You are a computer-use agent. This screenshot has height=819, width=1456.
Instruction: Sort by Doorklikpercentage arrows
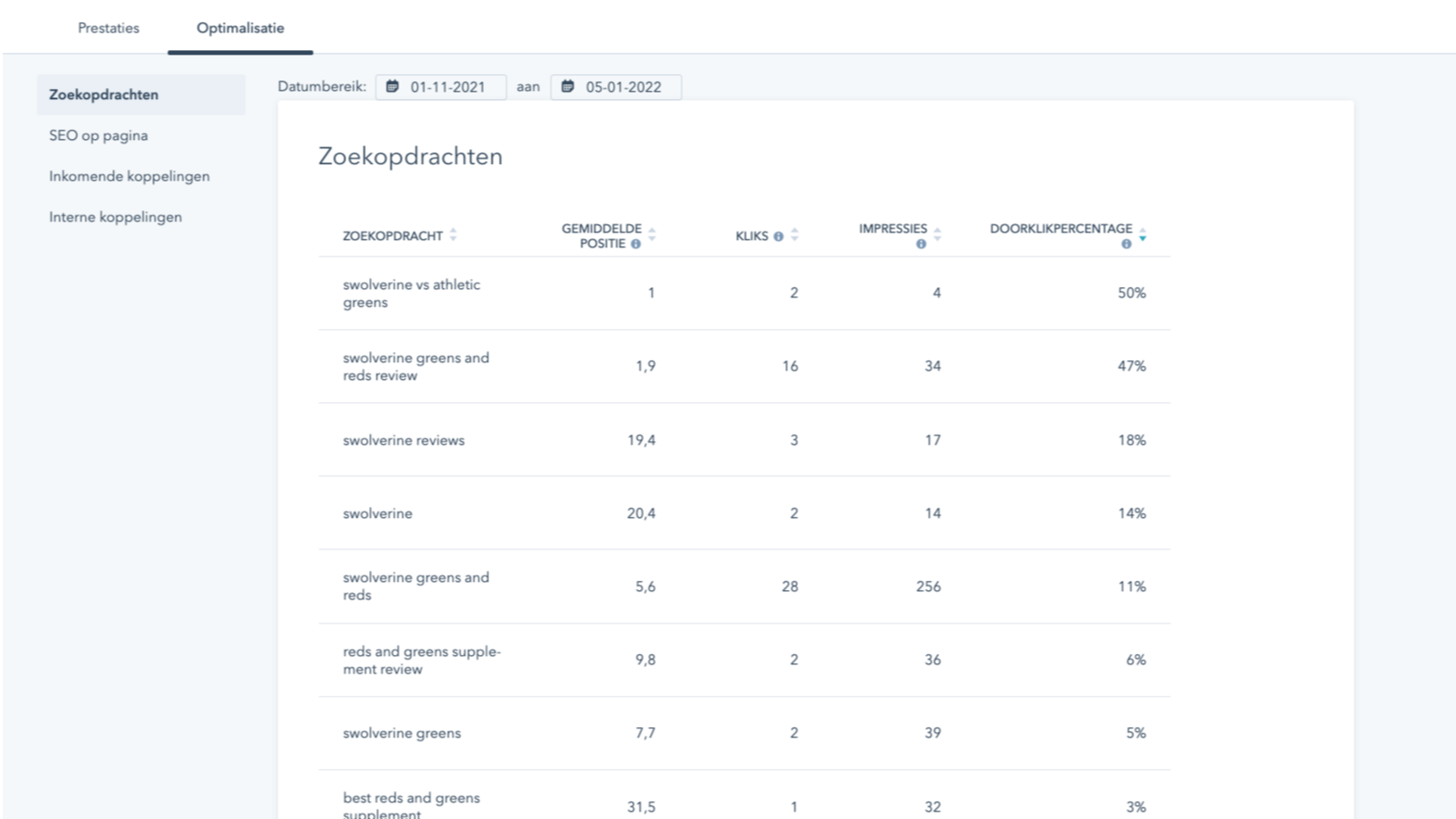pos(1143,235)
